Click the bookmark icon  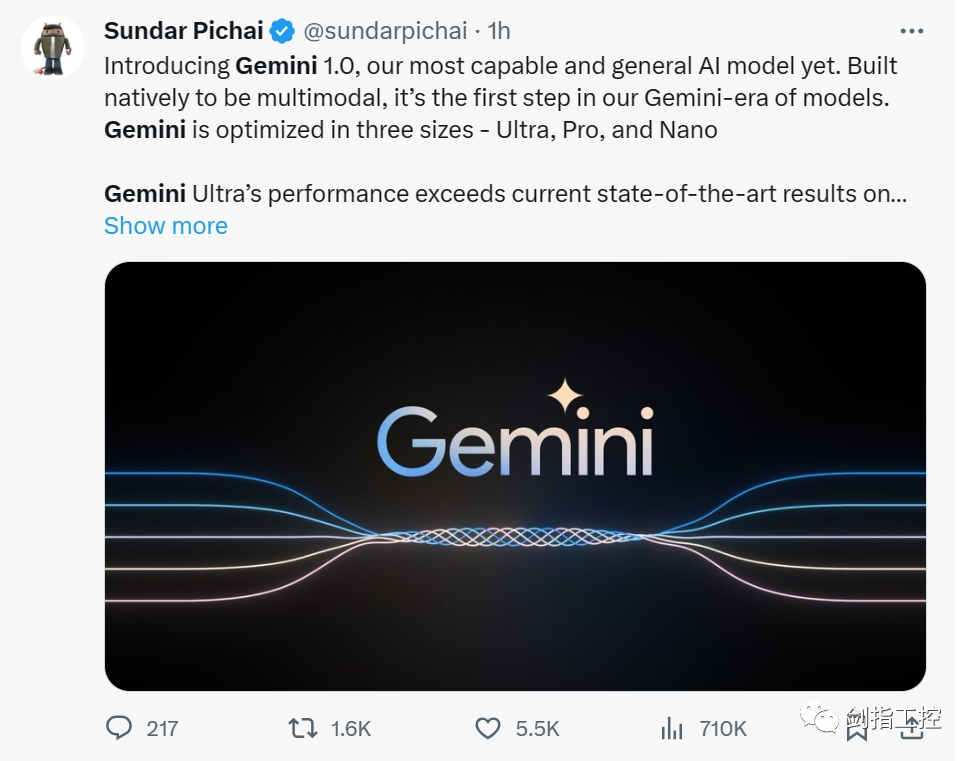coord(856,729)
